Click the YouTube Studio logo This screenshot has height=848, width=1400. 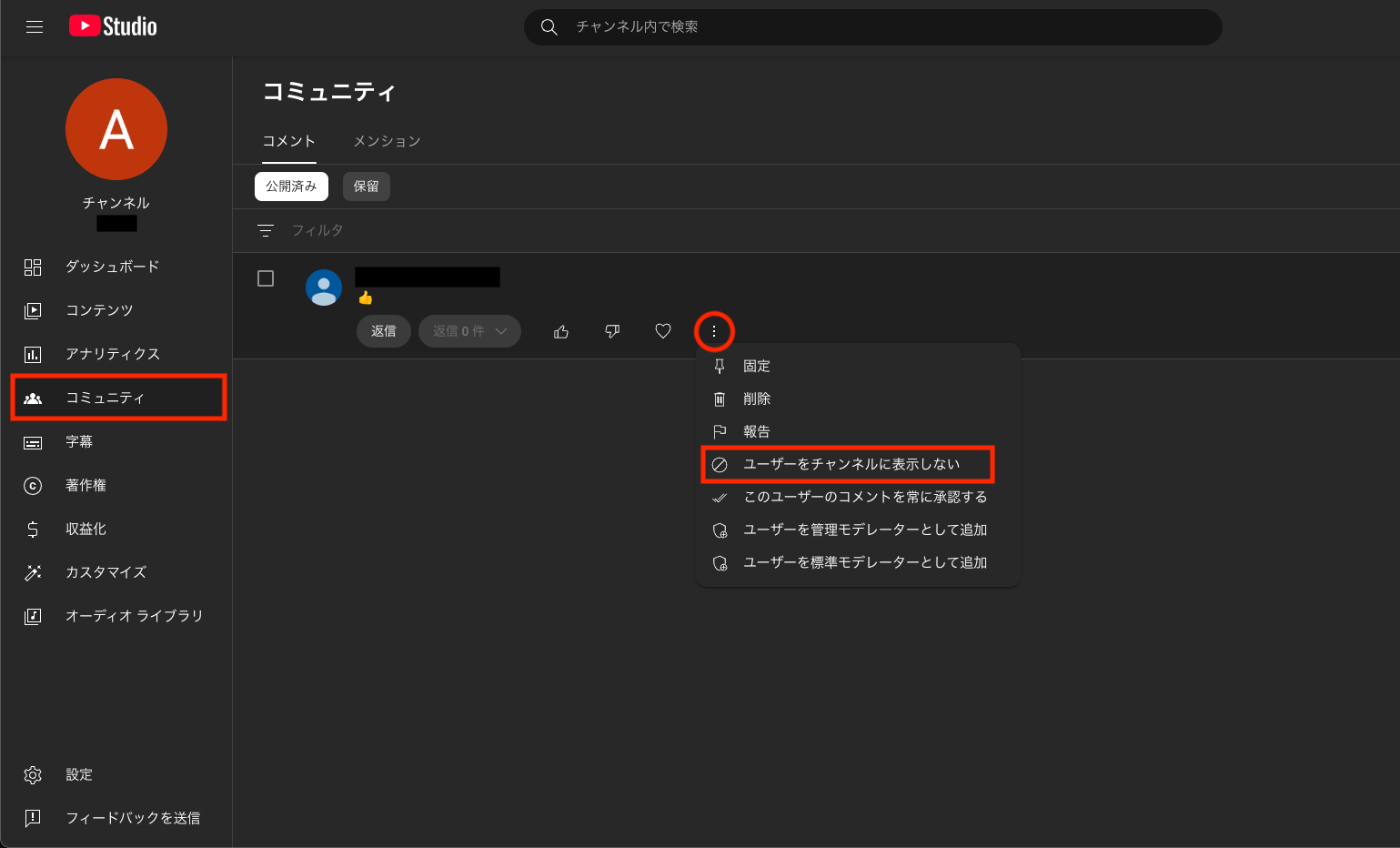click(113, 26)
